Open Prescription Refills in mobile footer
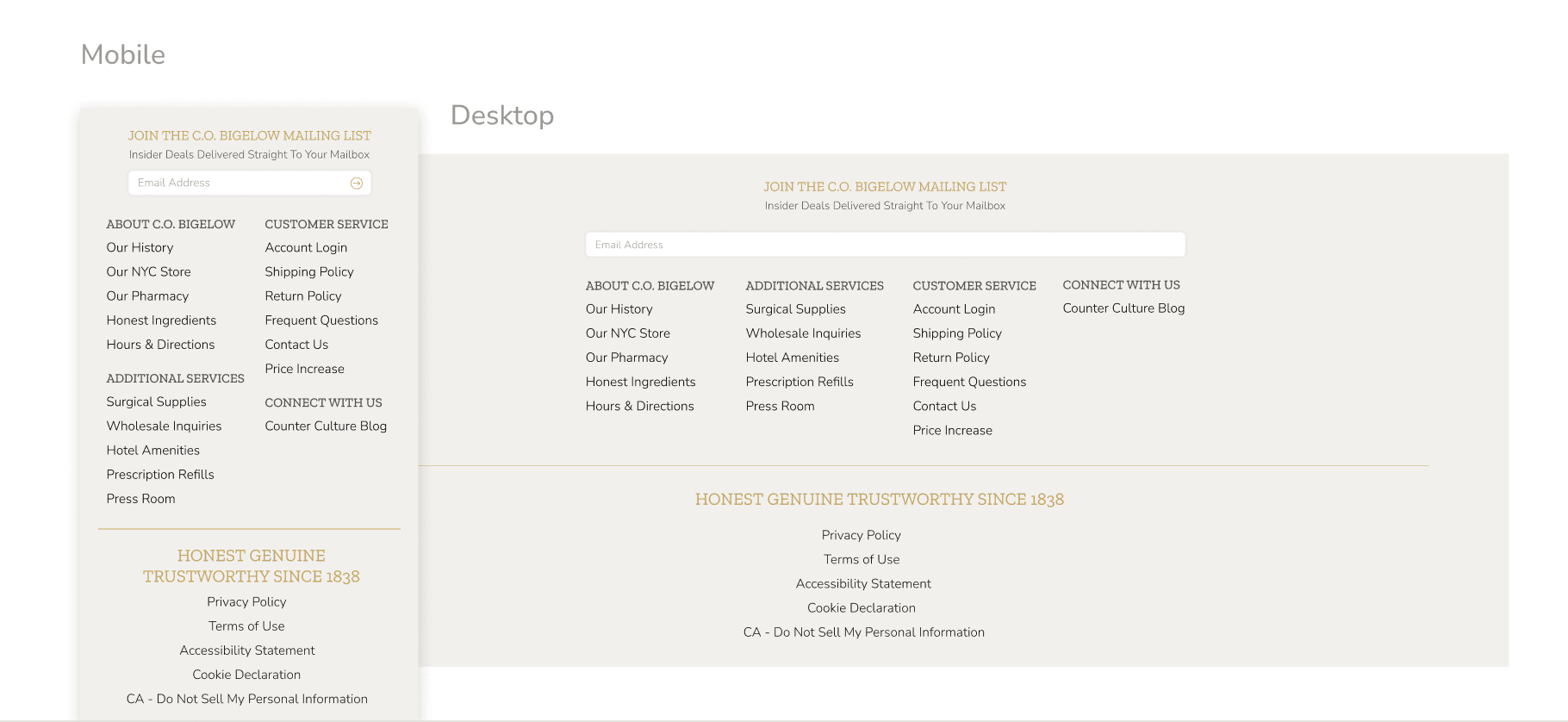Viewport: 1568px width, 722px height. [x=160, y=474]
